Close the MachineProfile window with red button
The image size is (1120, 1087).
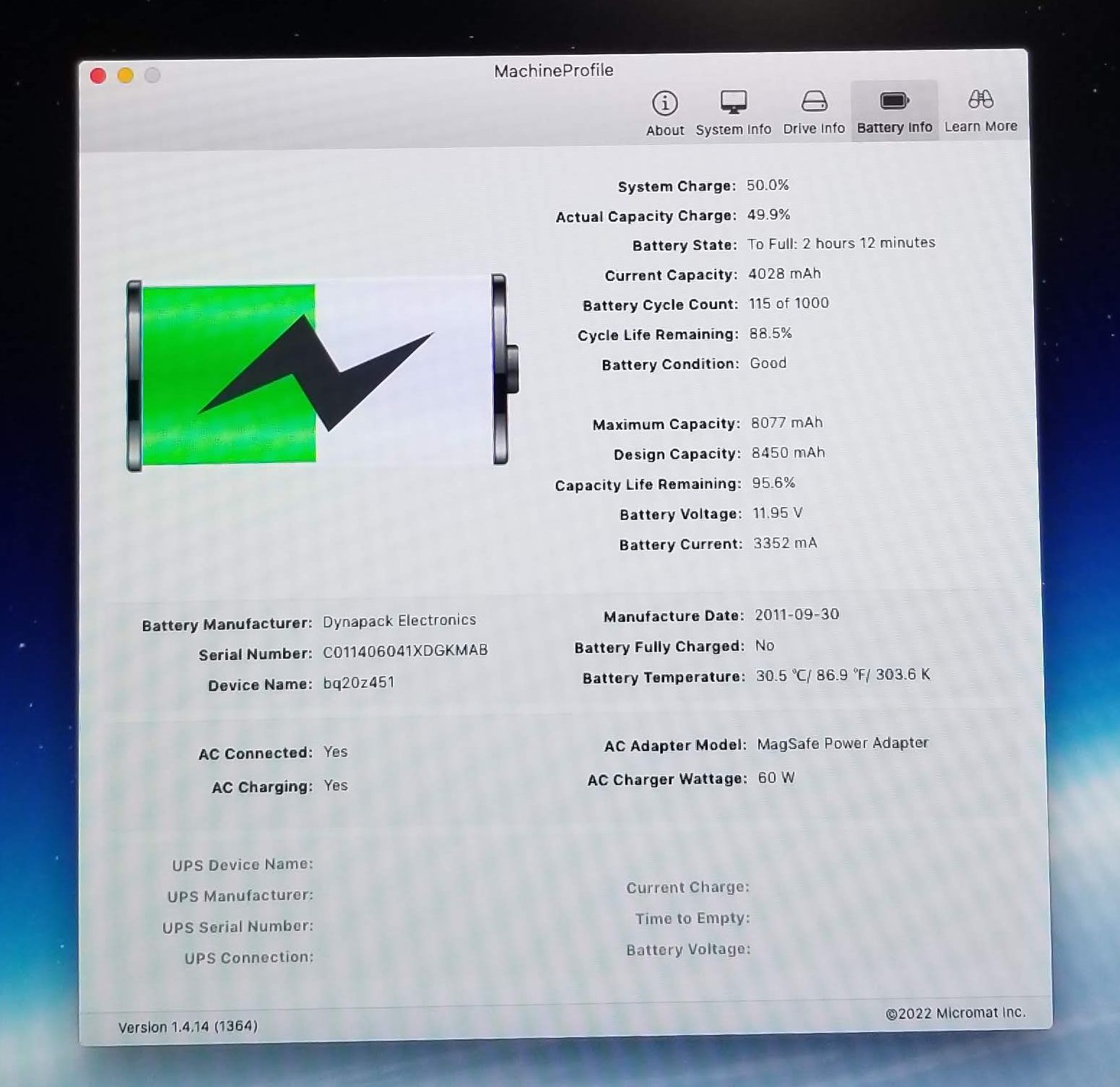coord(98,76)
